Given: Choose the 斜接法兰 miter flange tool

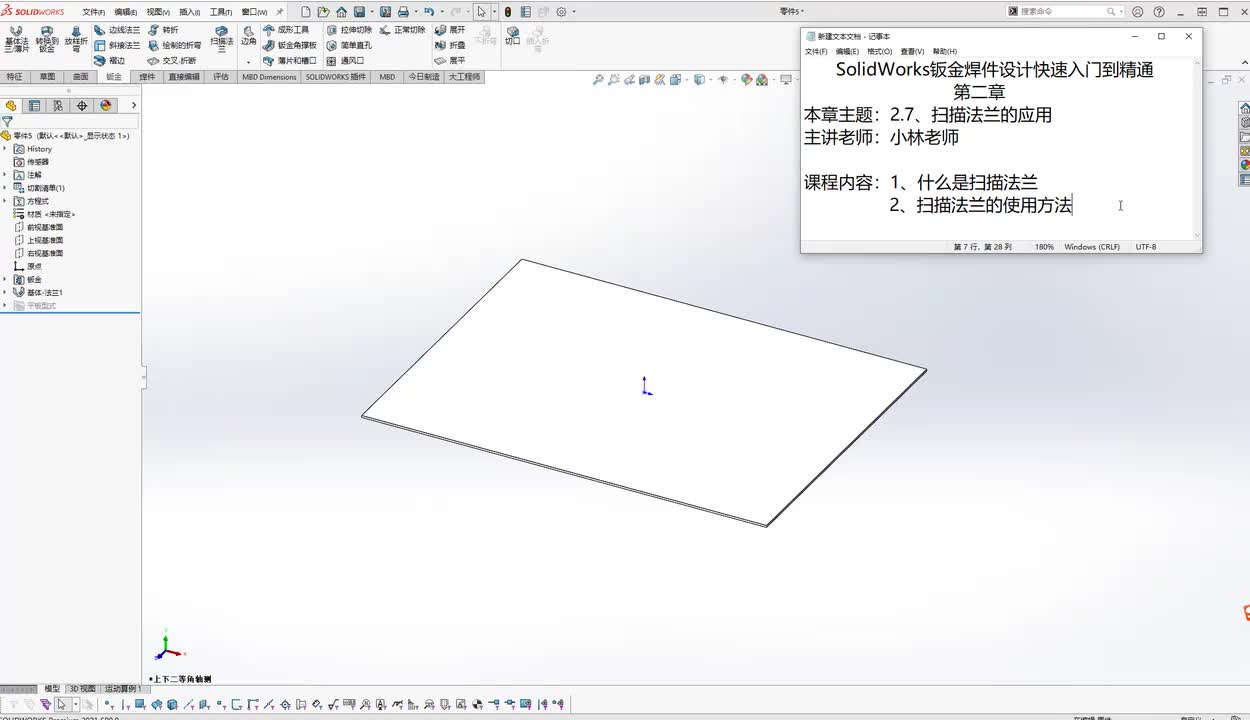Looking at the screenshot, I should tap(117, 45).
